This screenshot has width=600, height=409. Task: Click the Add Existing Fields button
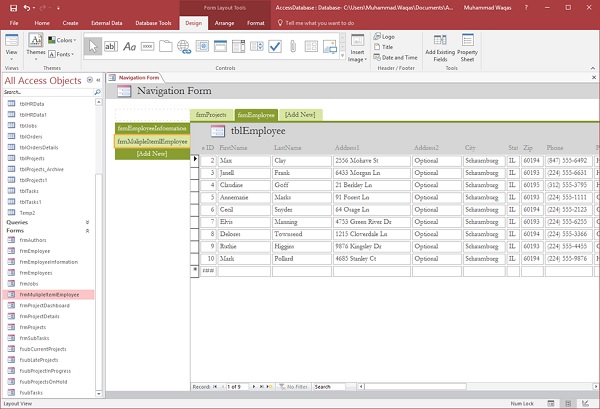440,48
